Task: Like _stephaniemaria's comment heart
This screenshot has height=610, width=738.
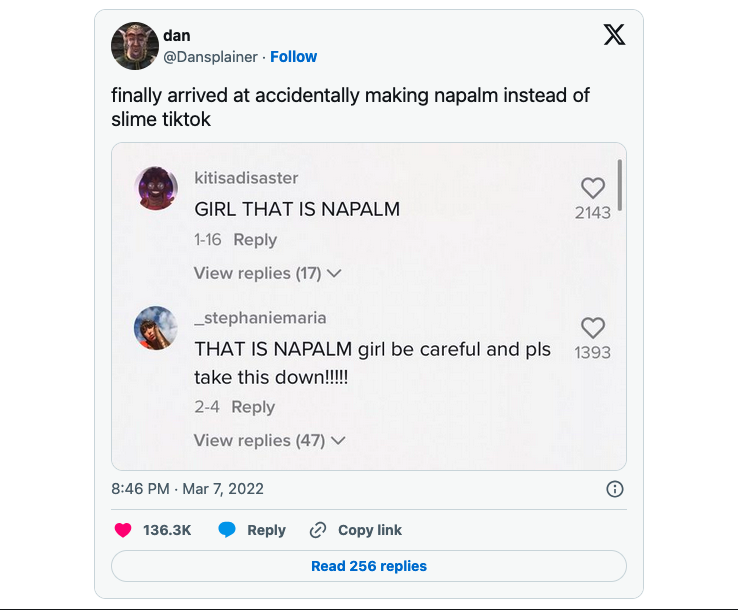Action: click(x=593, y=328)
